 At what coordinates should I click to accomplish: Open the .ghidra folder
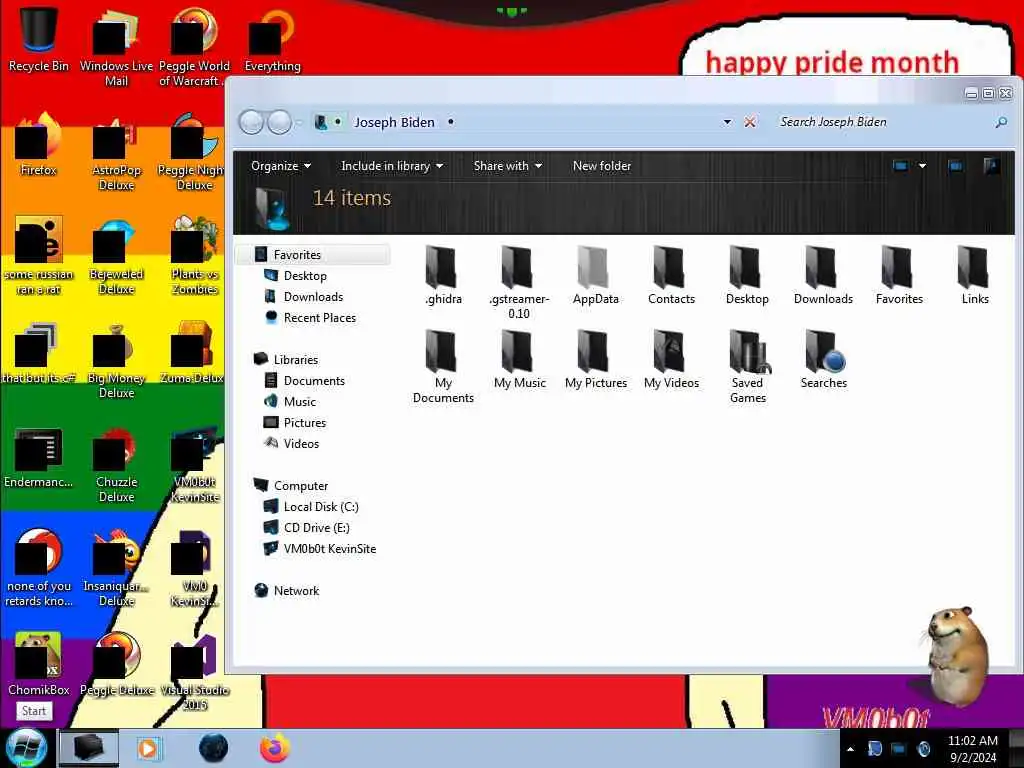point(443,275)
